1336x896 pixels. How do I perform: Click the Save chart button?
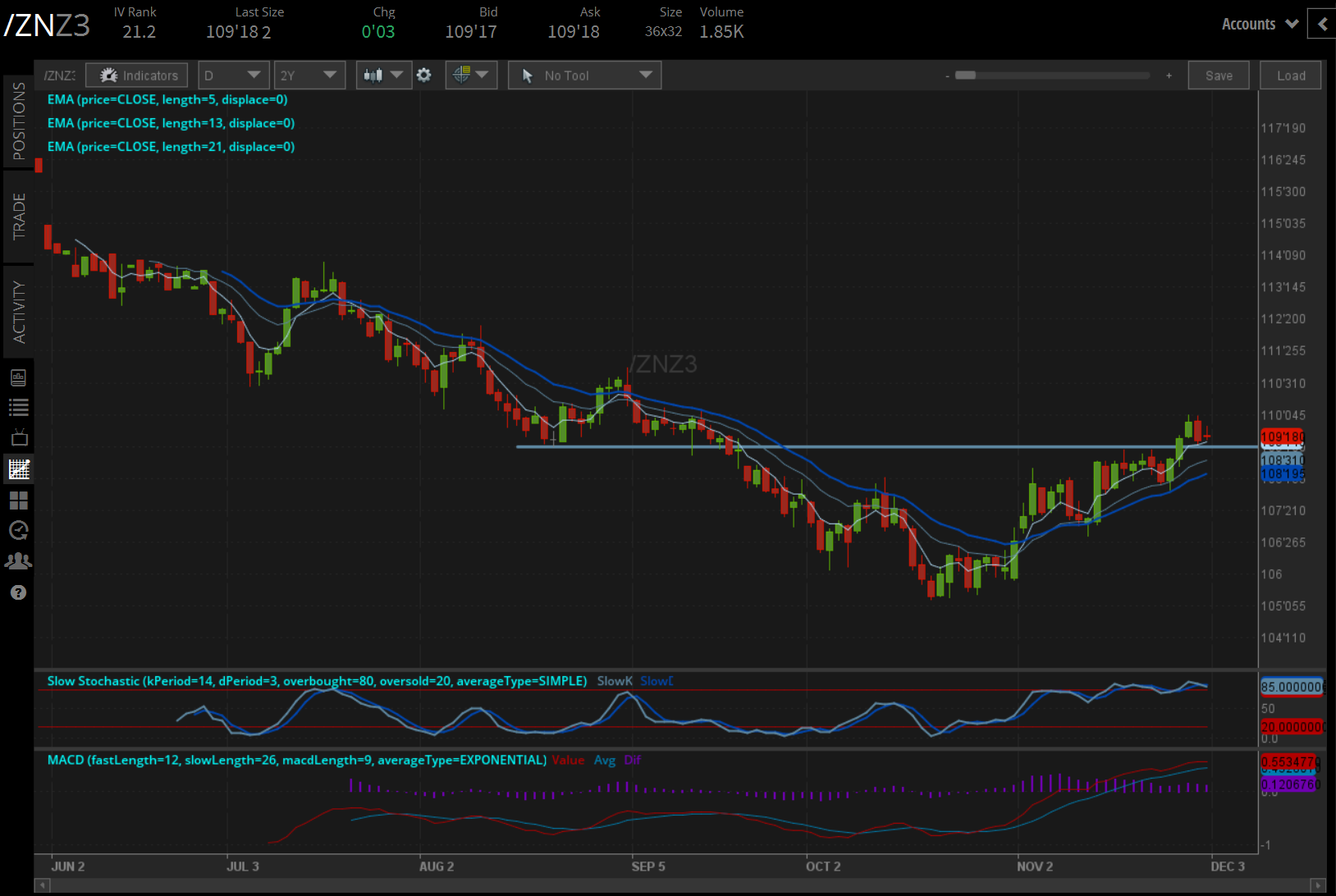pyautogui.click(x=1218, y=75)
